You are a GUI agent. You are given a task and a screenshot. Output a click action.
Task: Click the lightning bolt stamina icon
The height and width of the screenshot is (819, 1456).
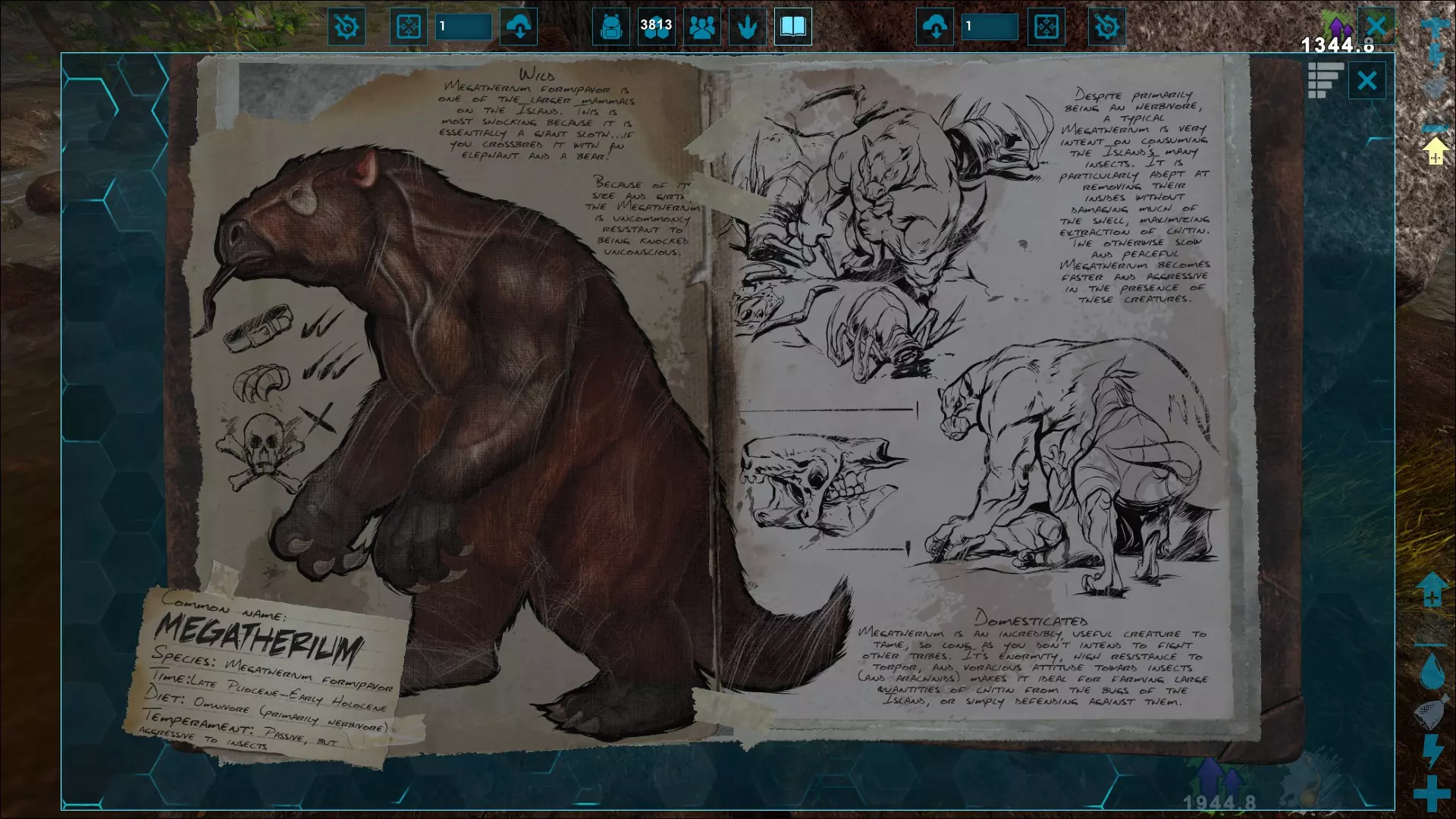pos(1432,751)
